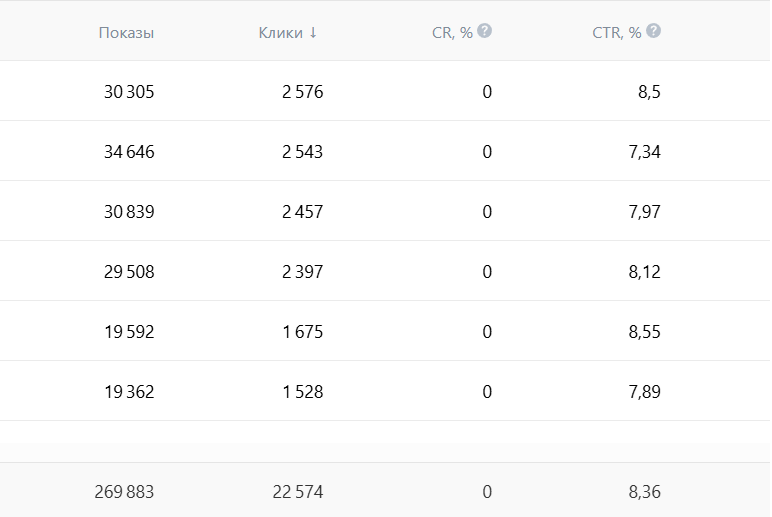Click the impressions value 19 362
The height and width of the screenshot is (517, 772).
(x=129, y=392)
